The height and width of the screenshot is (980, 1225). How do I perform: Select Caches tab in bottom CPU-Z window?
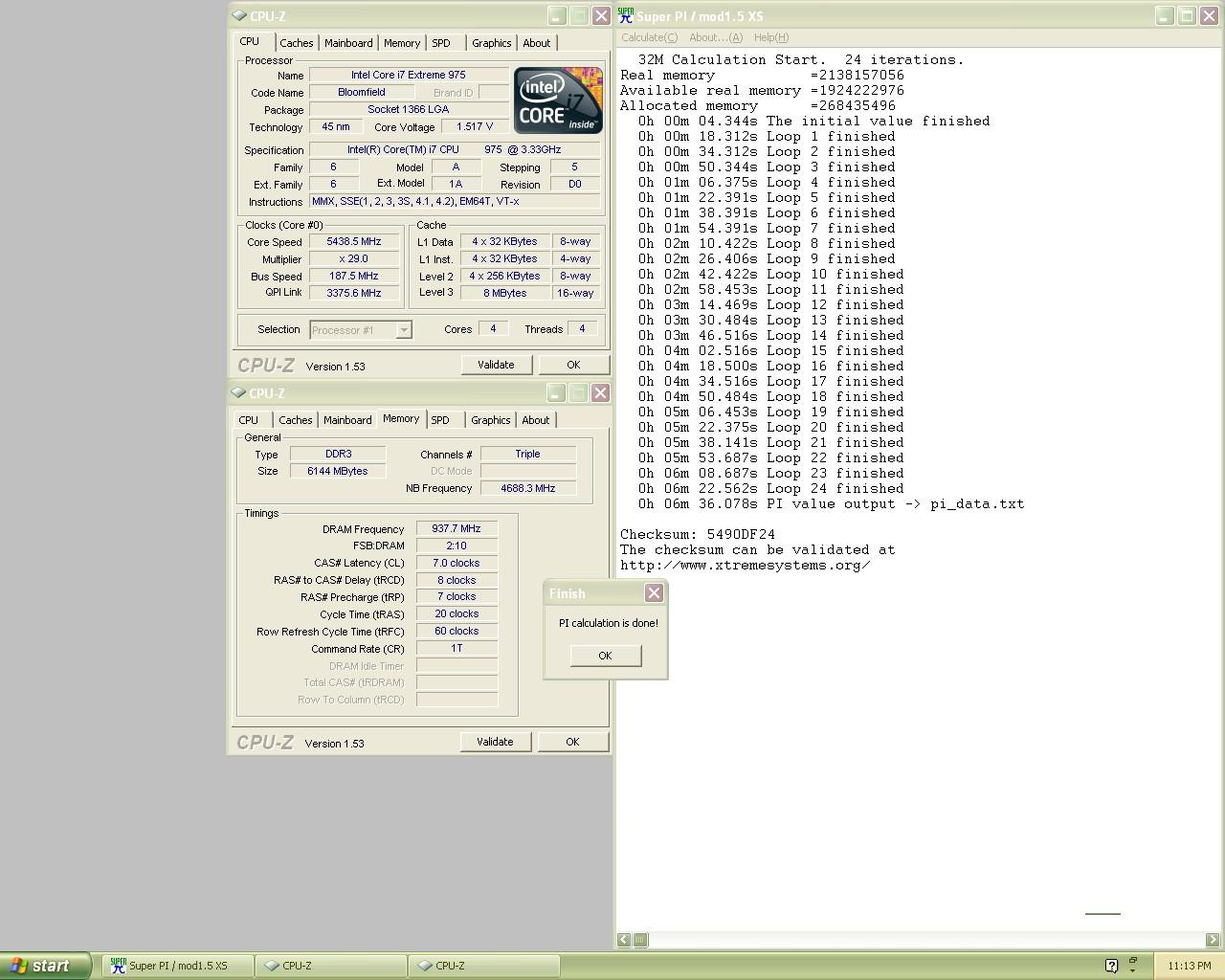[x=296, y=420]
